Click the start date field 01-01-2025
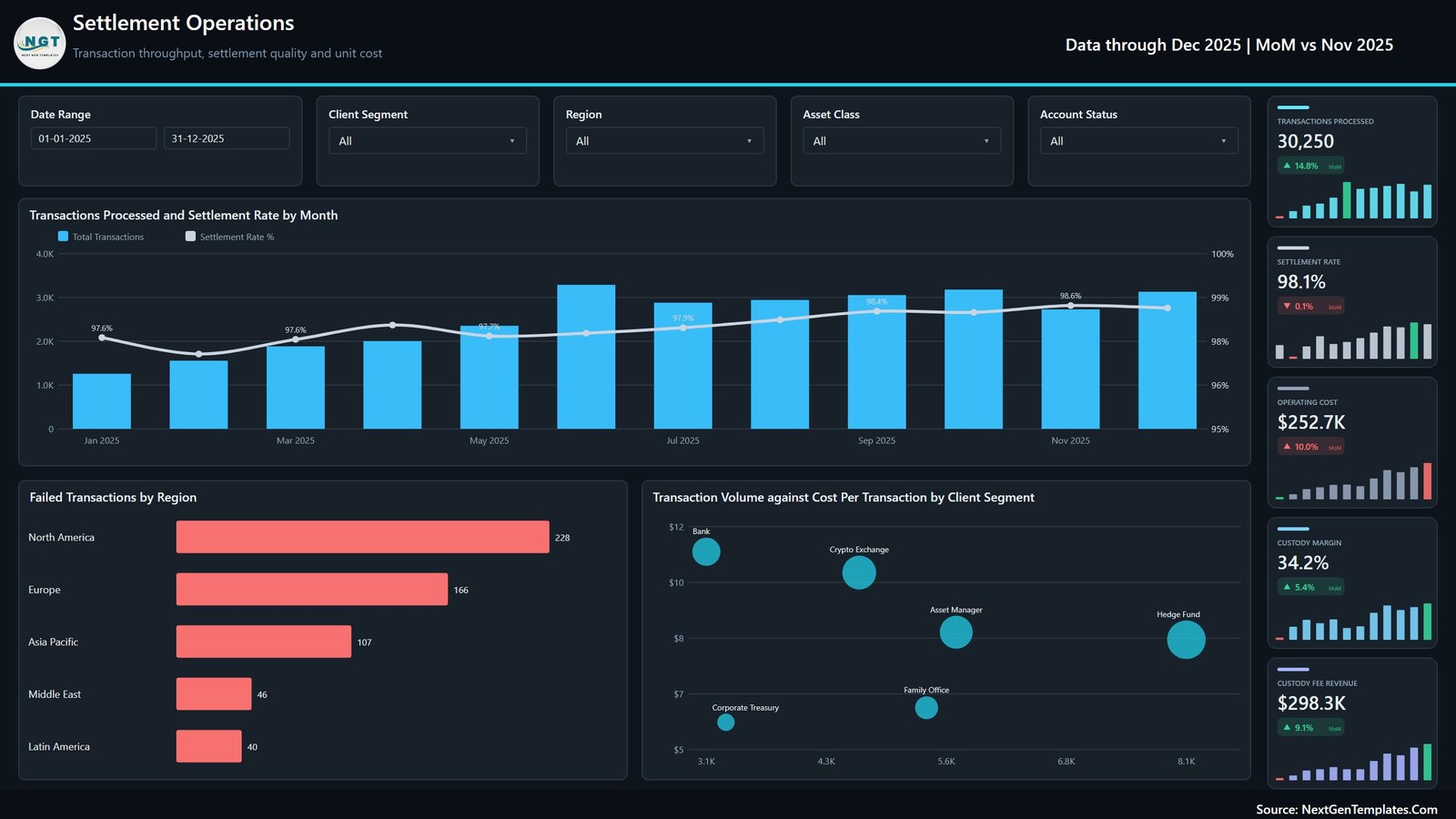Image resolution: width=1456 pixels, height=819 pixels. tap(94, 138)
